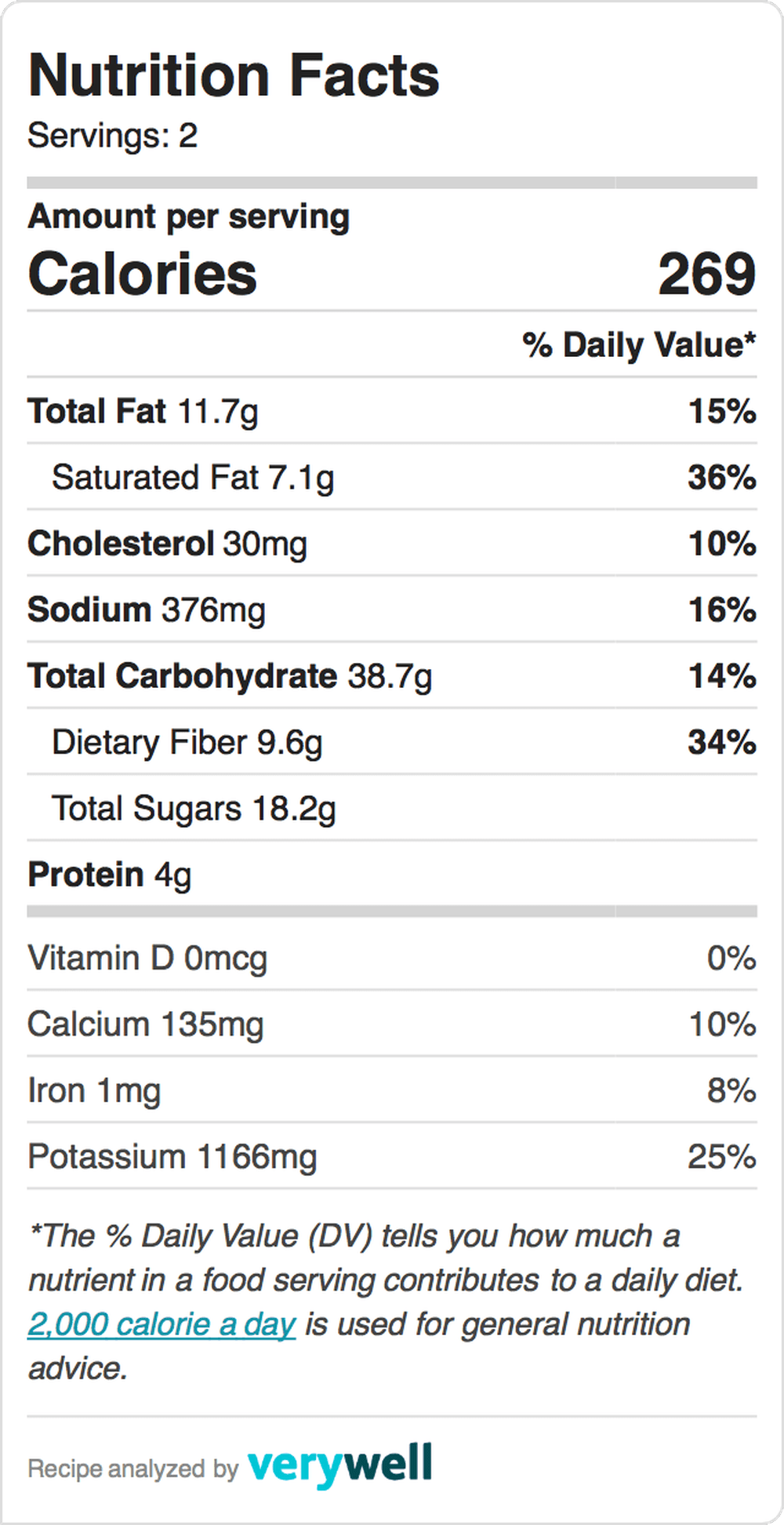Select the Iron 1mg row

coord(392,1090)
